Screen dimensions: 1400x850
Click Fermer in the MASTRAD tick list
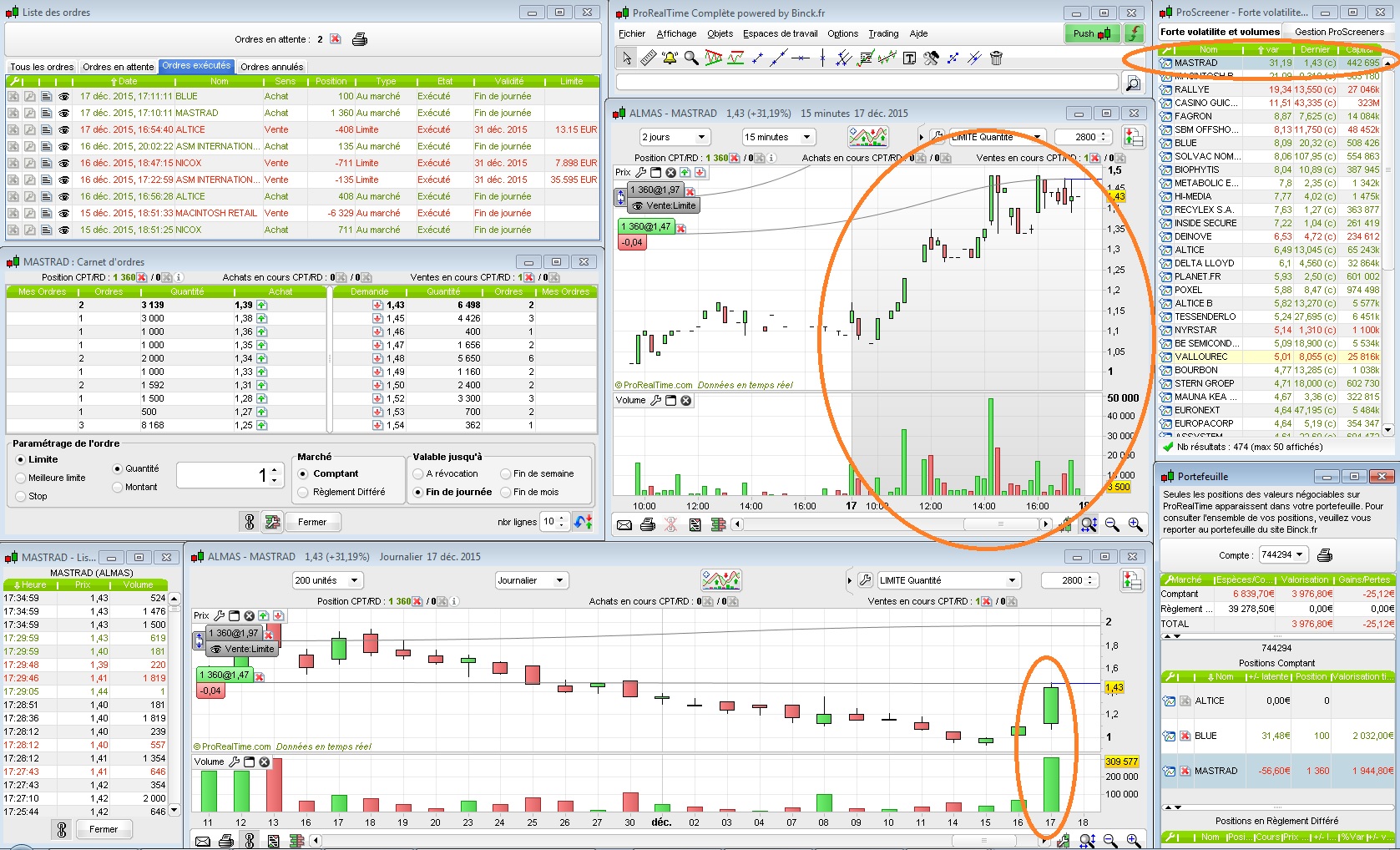(x=104, y=829)
